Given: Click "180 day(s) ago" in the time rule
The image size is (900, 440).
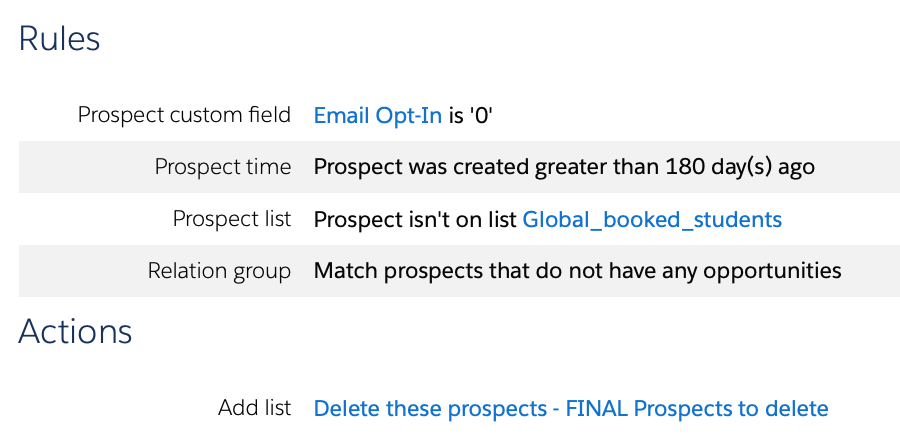Looking at the screenshot, I should (740, 167).
